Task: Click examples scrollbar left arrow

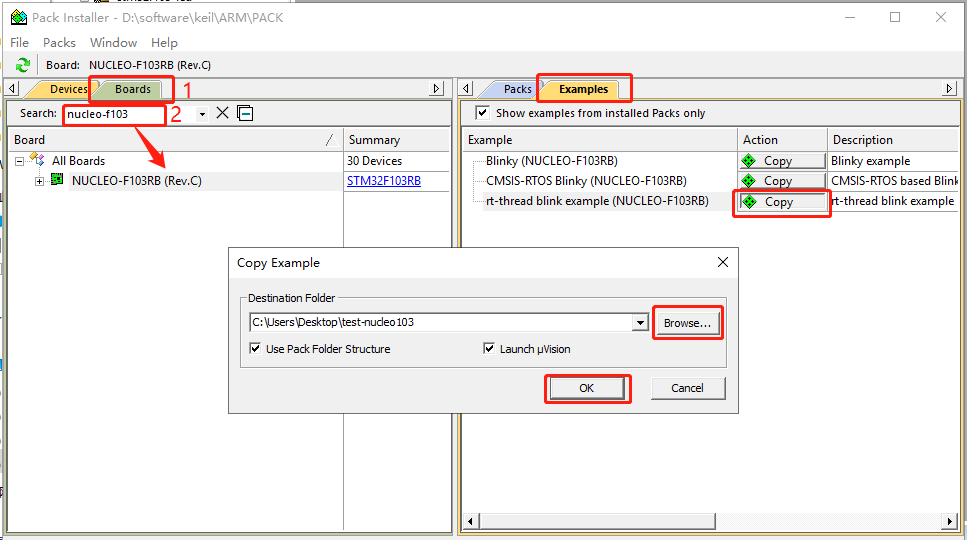Action: click(x=471, y=522)
